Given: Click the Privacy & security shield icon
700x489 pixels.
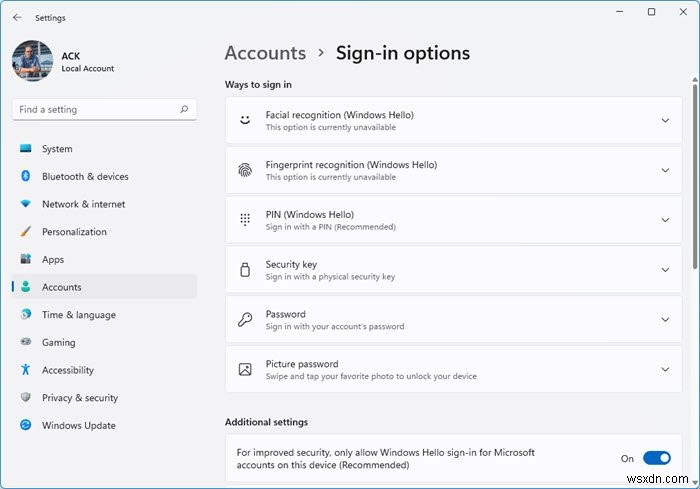Looking at the screenshot, I should click(x=26, y=398).
